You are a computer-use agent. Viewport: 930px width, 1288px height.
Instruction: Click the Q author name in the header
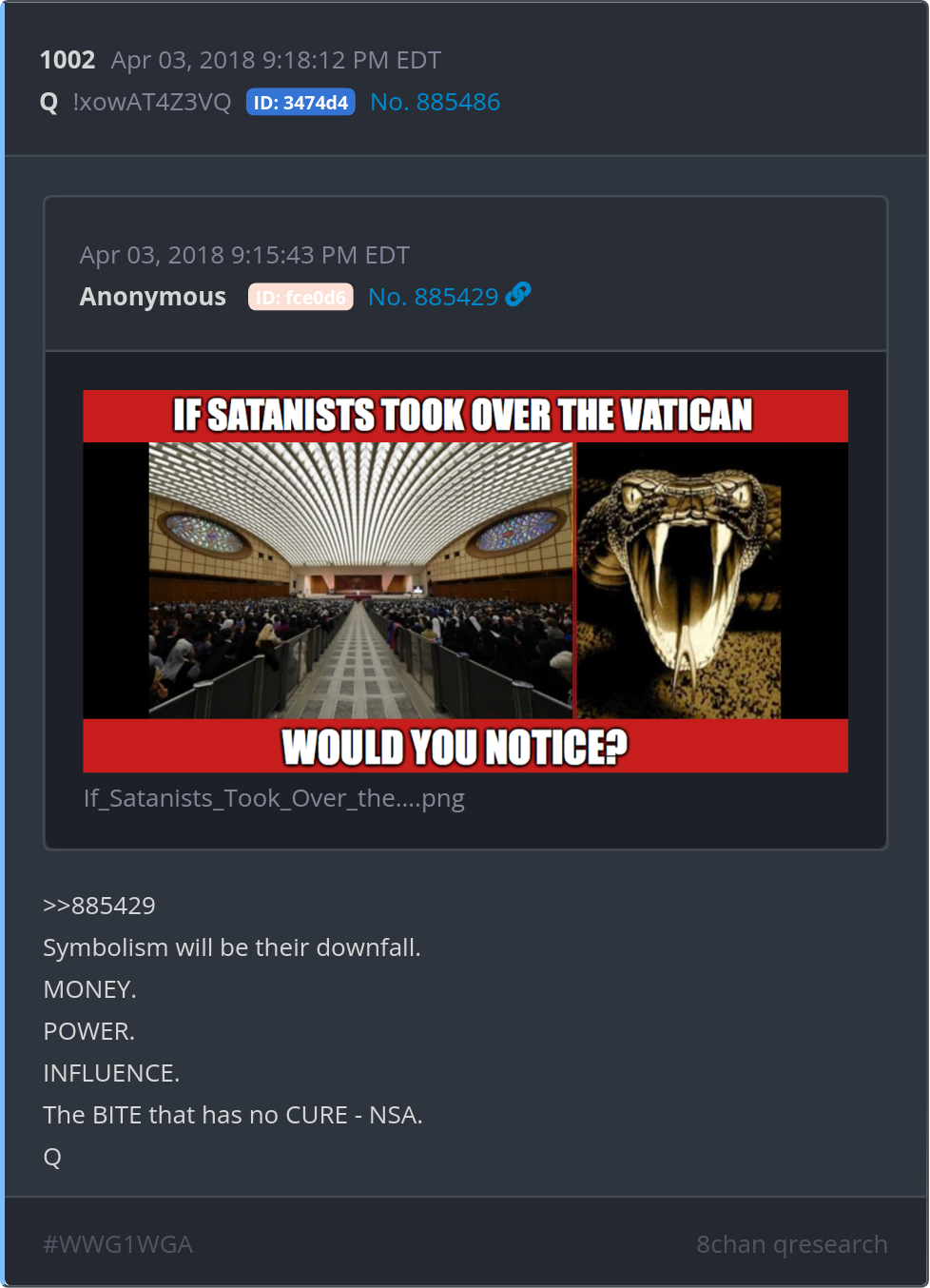click(49, 103)
